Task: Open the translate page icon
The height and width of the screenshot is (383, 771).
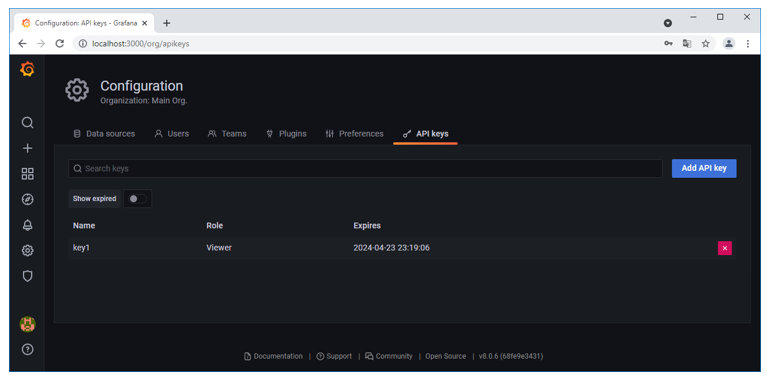Action: 687,44
